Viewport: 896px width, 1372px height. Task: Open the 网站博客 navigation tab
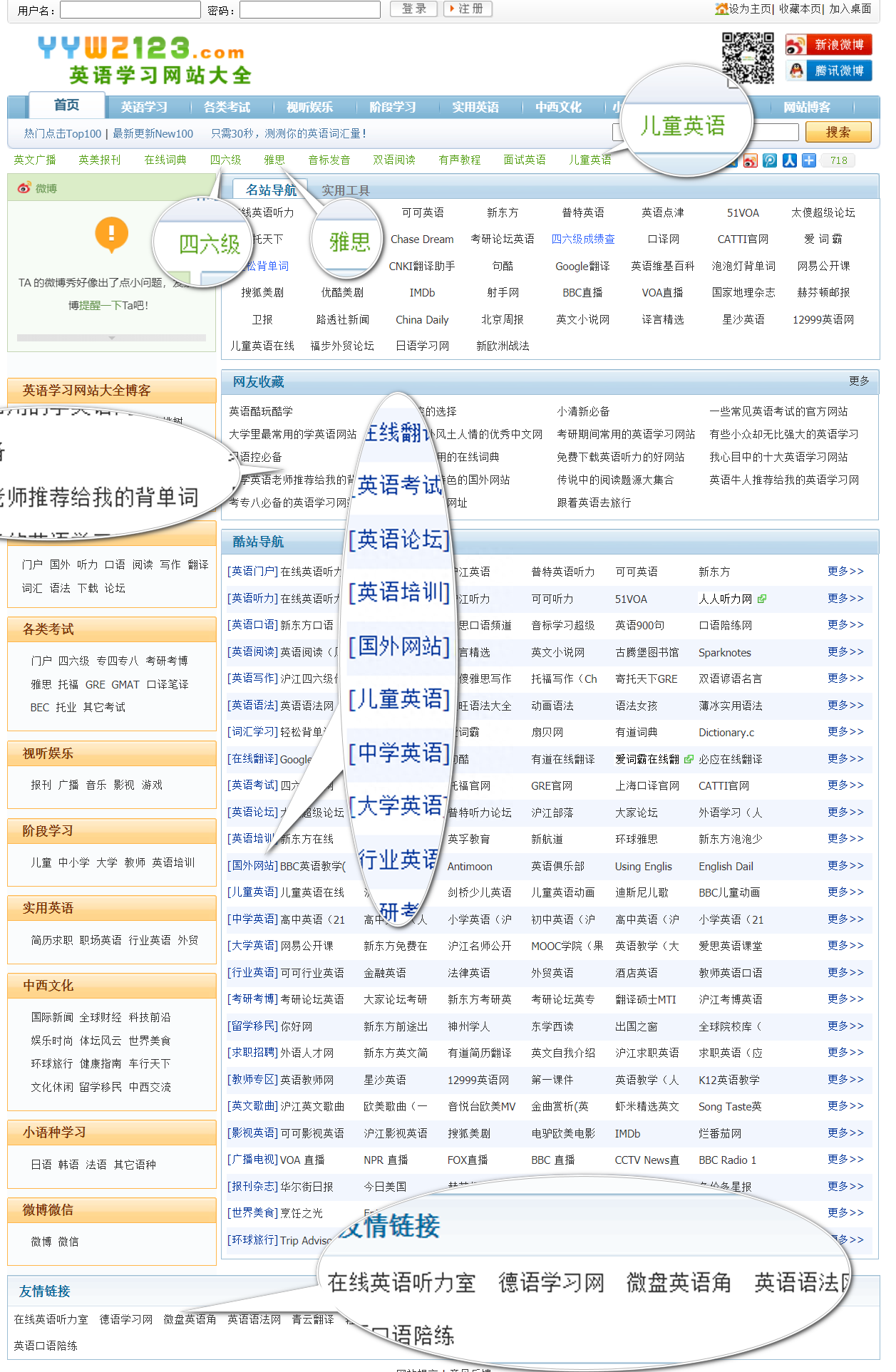pyautogui.click(x=807, y=107)
